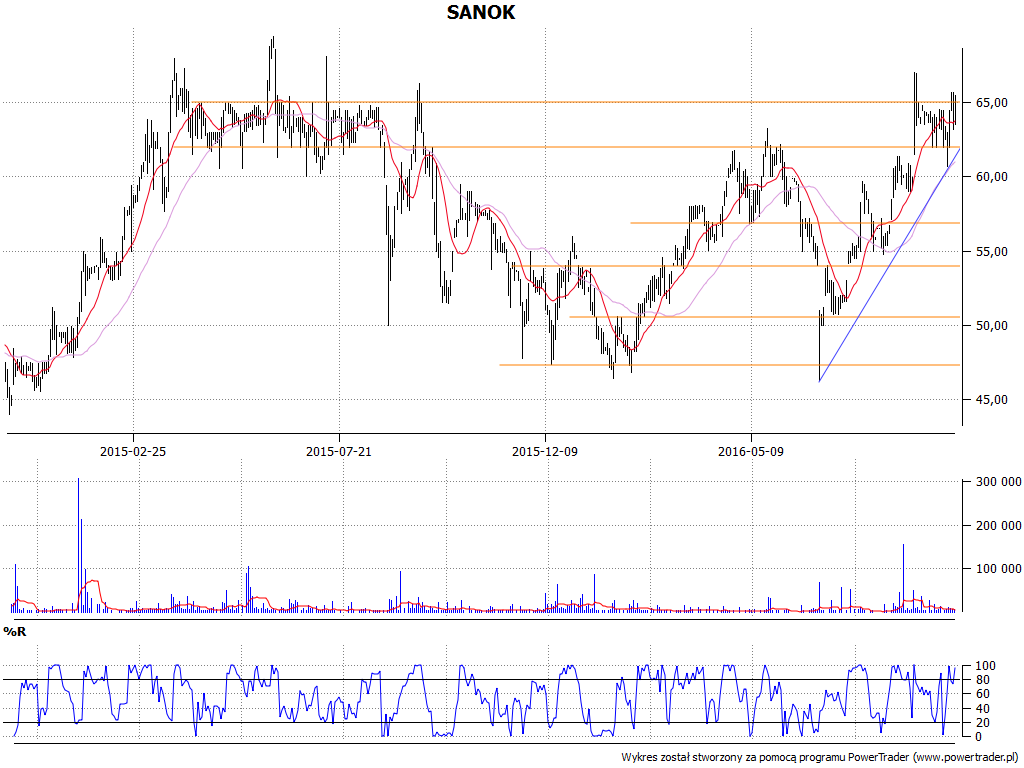
Task: Click the 55,00 price axis label
Action: coord(991,251)
